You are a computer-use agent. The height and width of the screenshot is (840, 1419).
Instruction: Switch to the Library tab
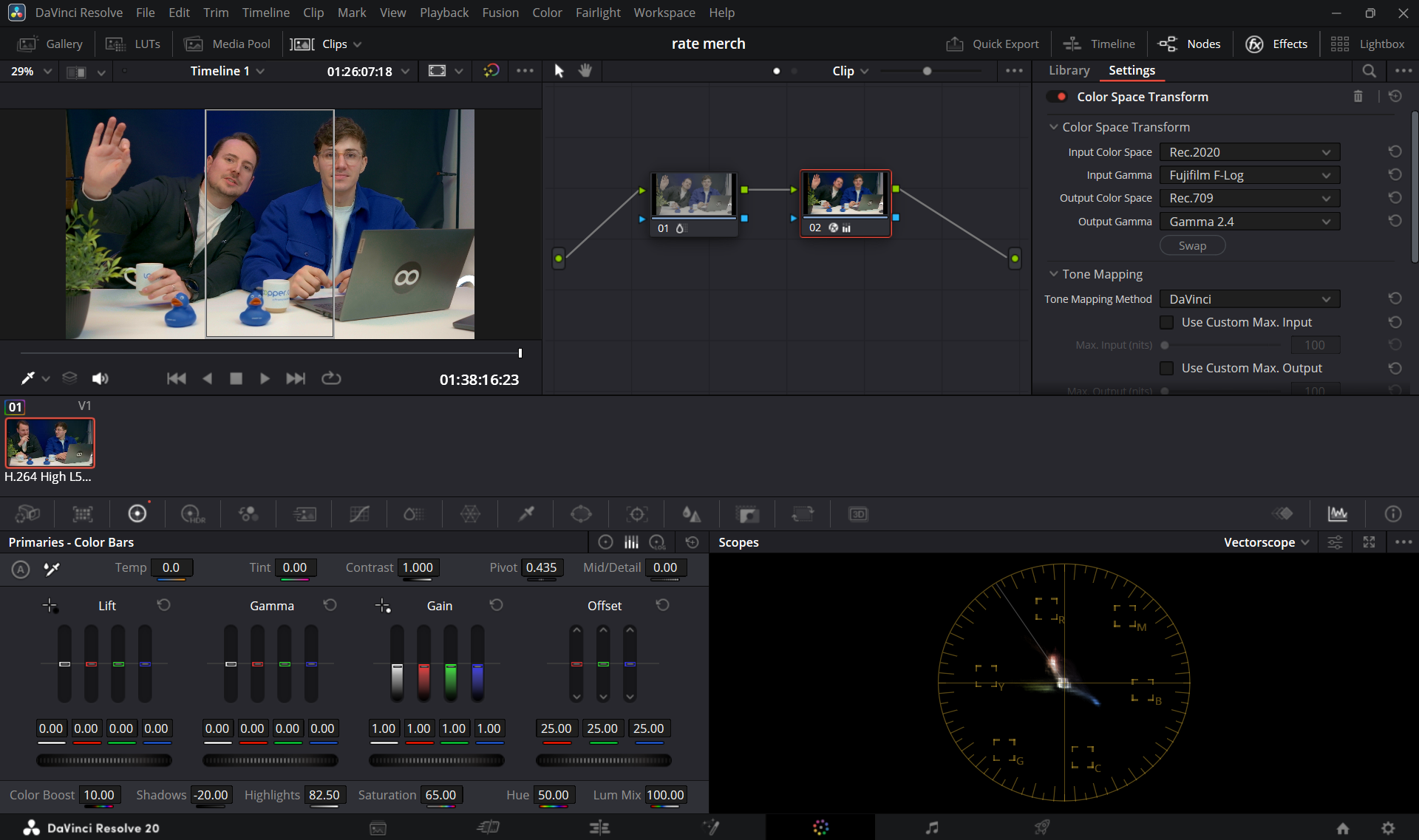point(1069,71)
